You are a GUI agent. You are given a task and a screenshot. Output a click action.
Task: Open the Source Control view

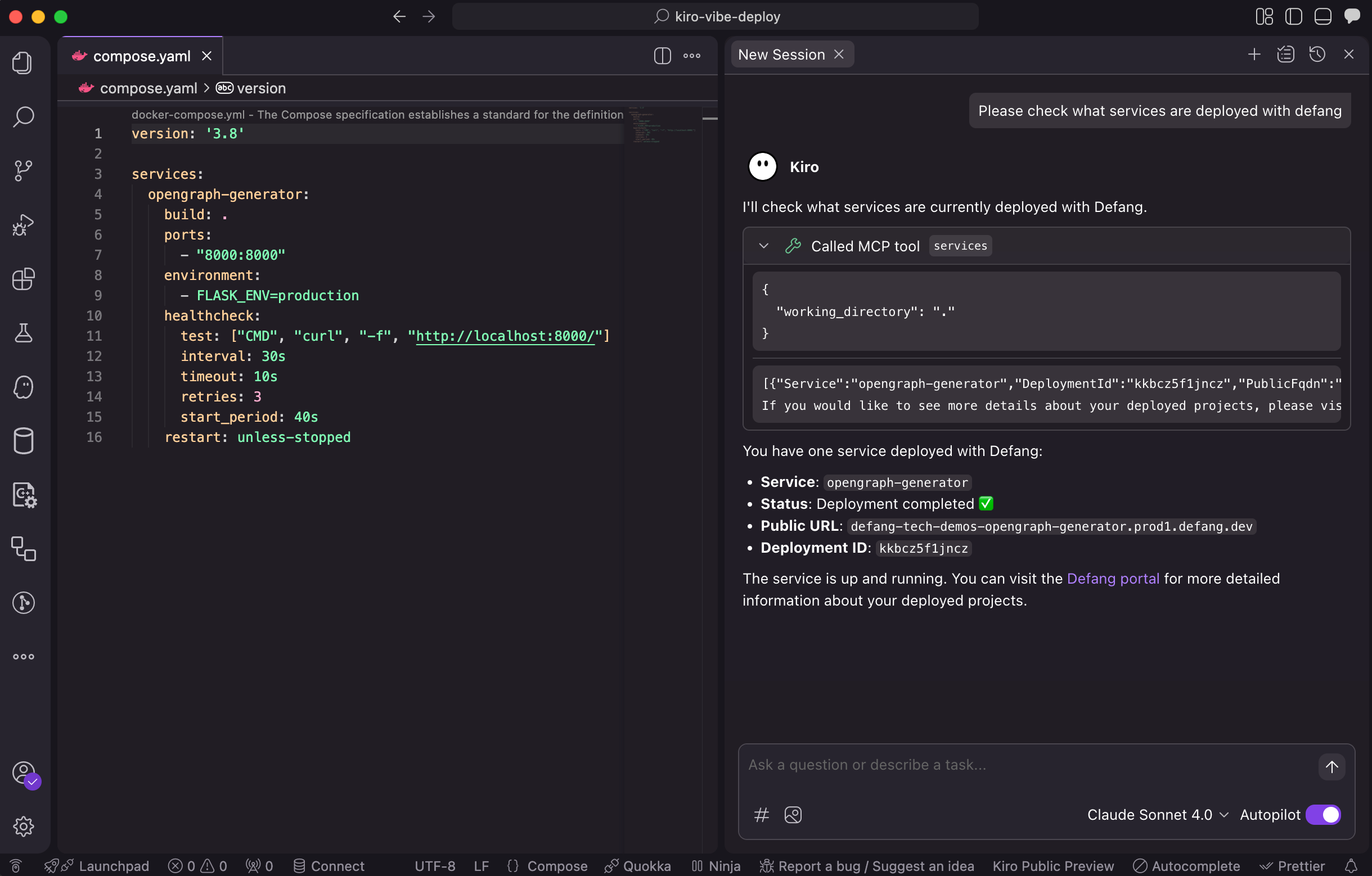23,170
